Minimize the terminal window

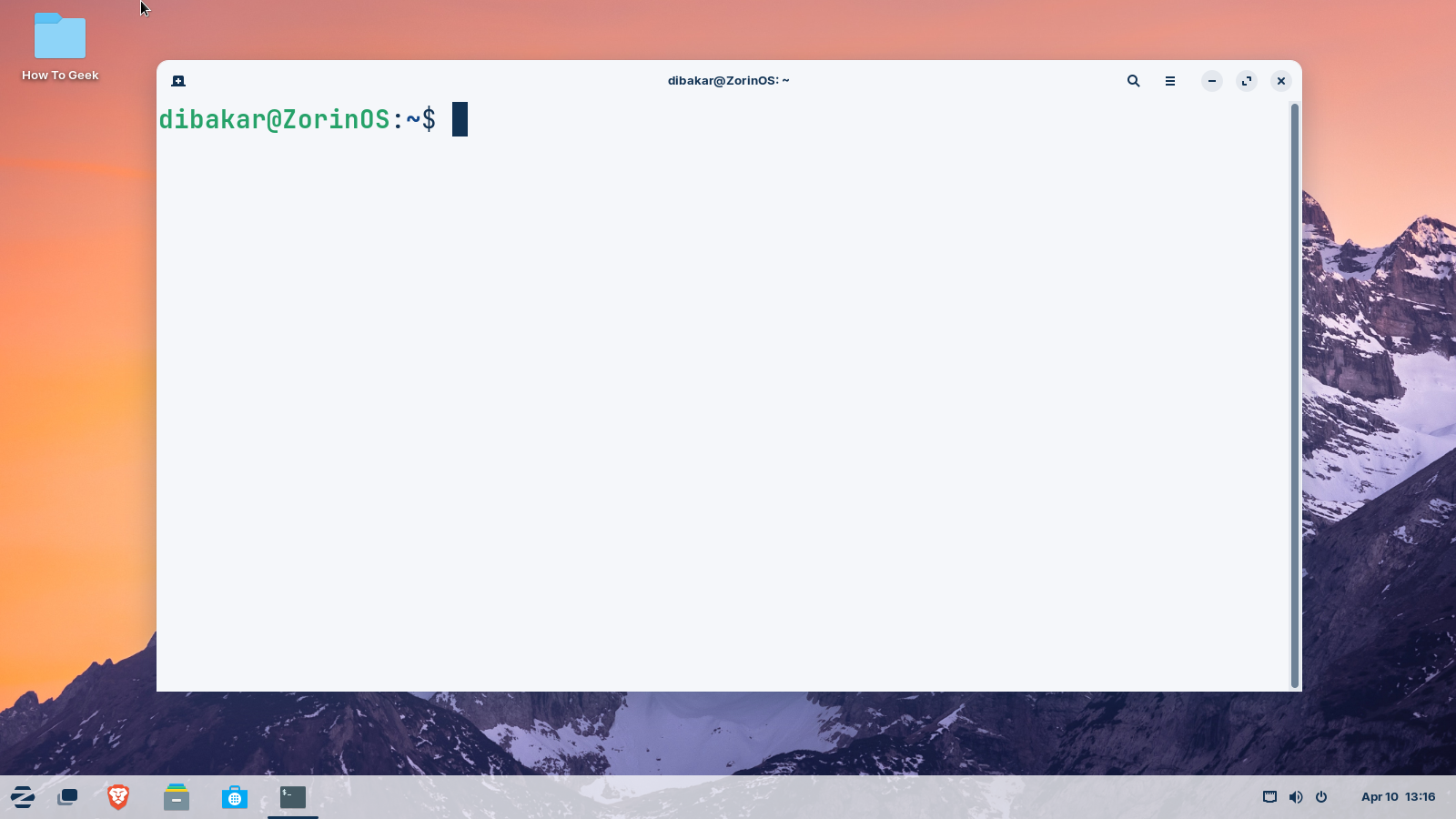(x=1212, y=81)
